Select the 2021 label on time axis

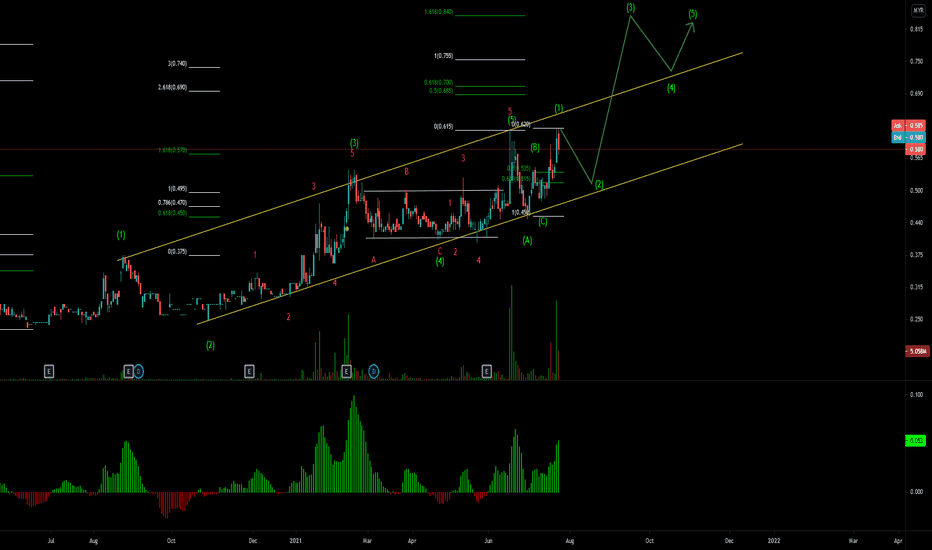click(296, 541)
